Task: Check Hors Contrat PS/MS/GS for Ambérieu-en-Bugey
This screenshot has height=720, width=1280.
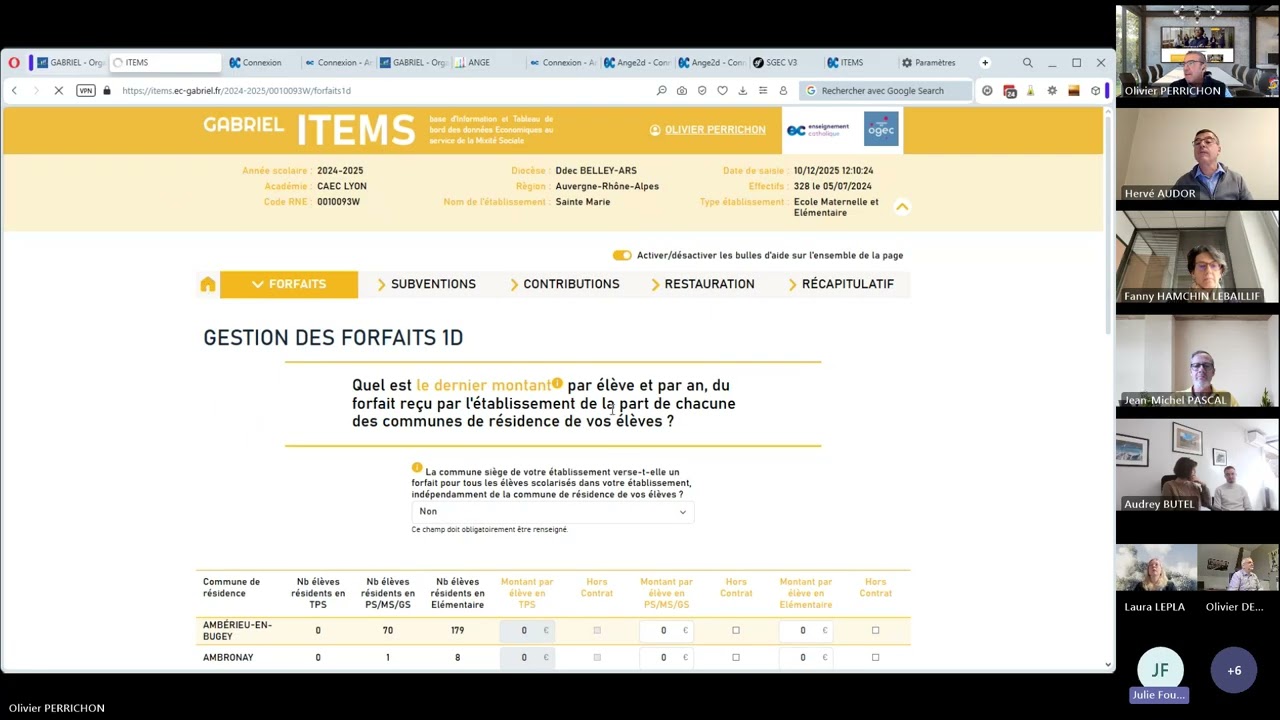Action: pos(736,630)
